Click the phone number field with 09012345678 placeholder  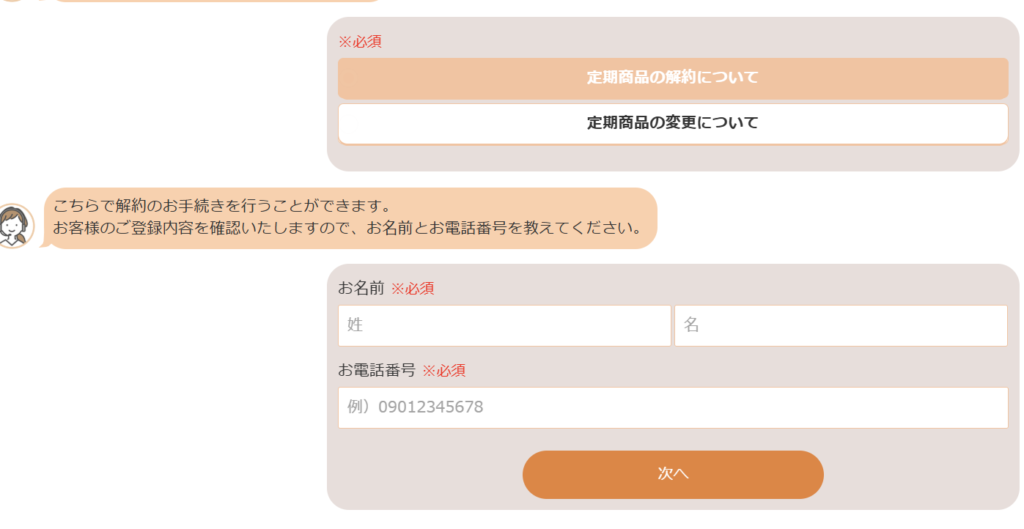[x=673, y=408]
